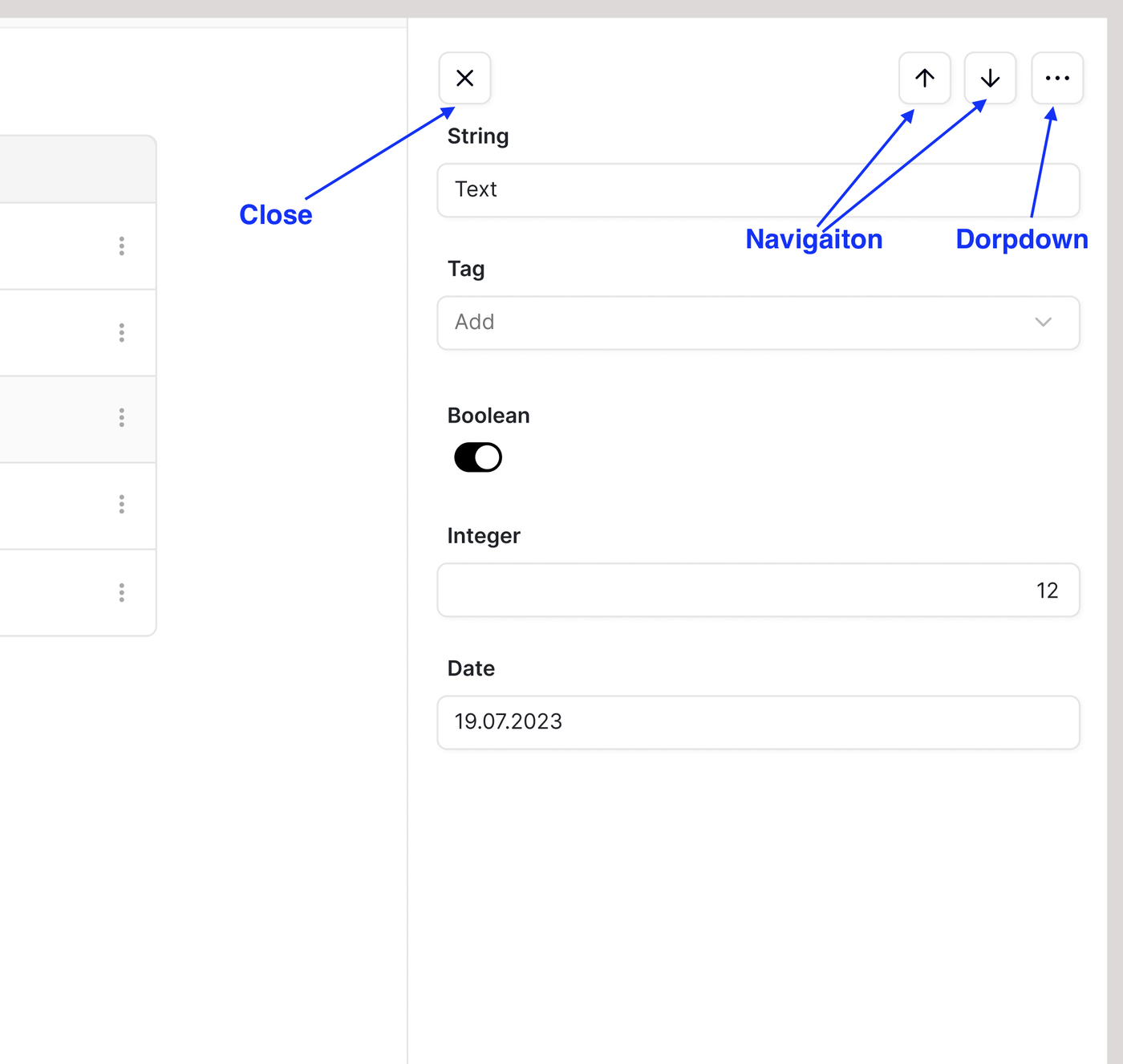Click the Boolean field label
1123x1064 pixels.
tap(489, 416)
